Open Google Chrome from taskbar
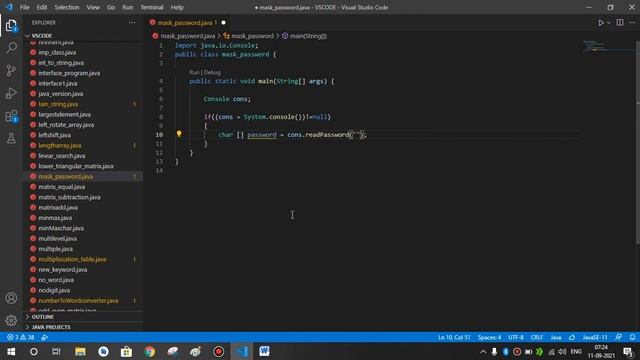 (x=149, y=351)
